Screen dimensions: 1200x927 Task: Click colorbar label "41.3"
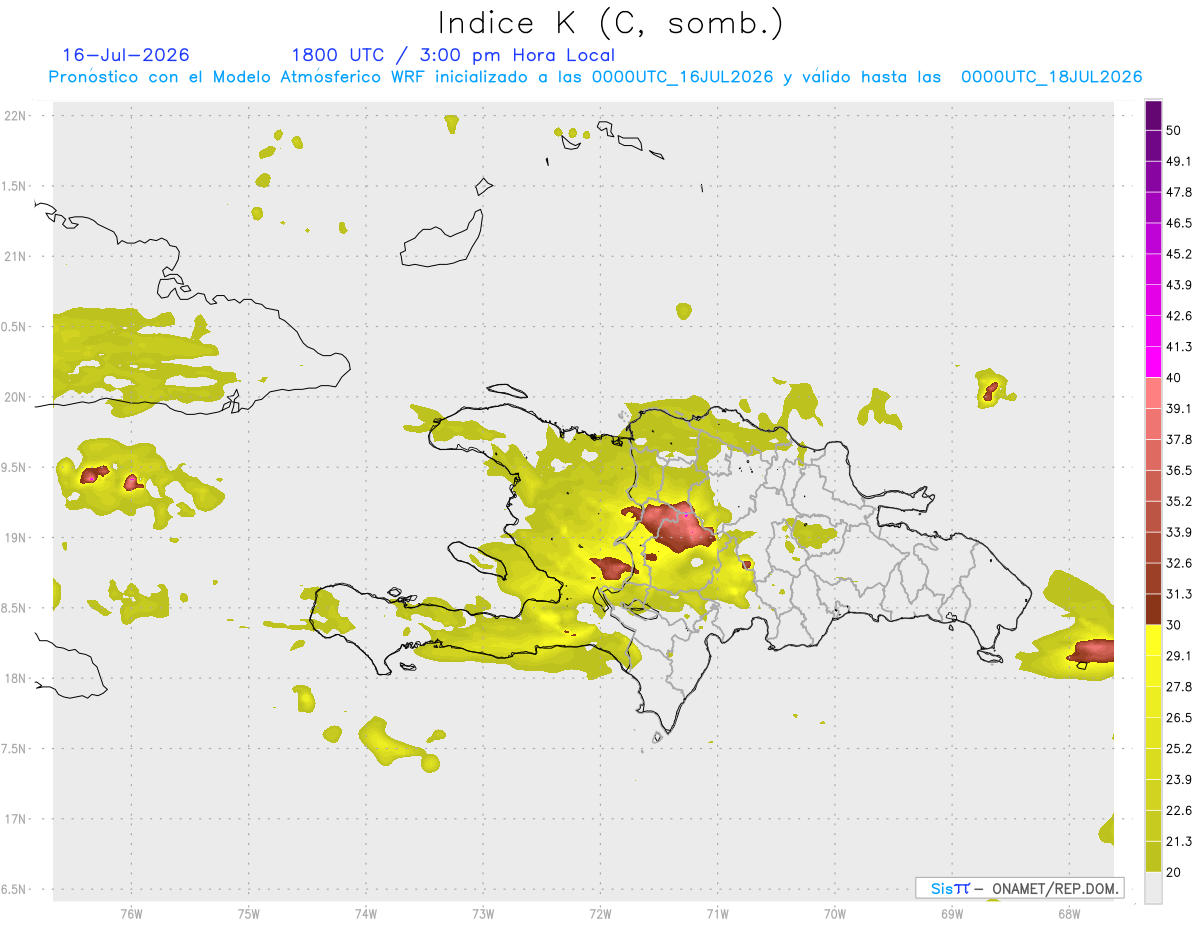point(1179,347)
